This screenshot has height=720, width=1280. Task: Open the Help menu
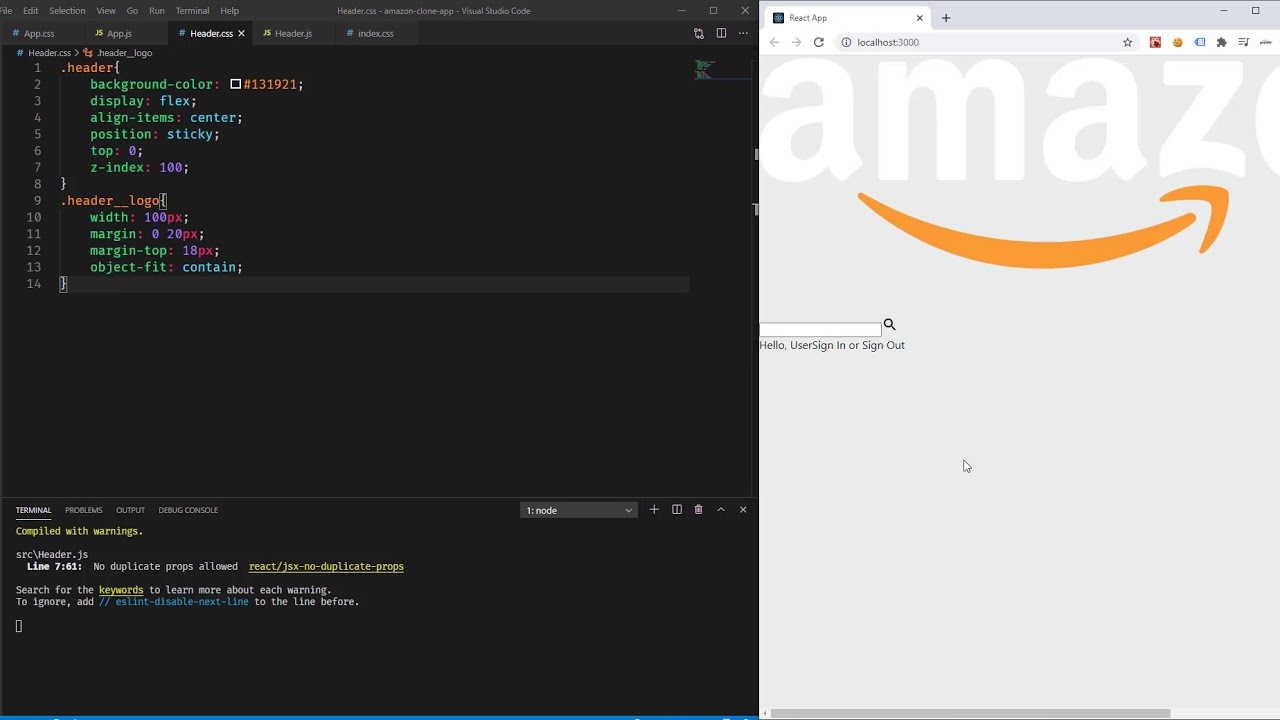coord(230,10)
